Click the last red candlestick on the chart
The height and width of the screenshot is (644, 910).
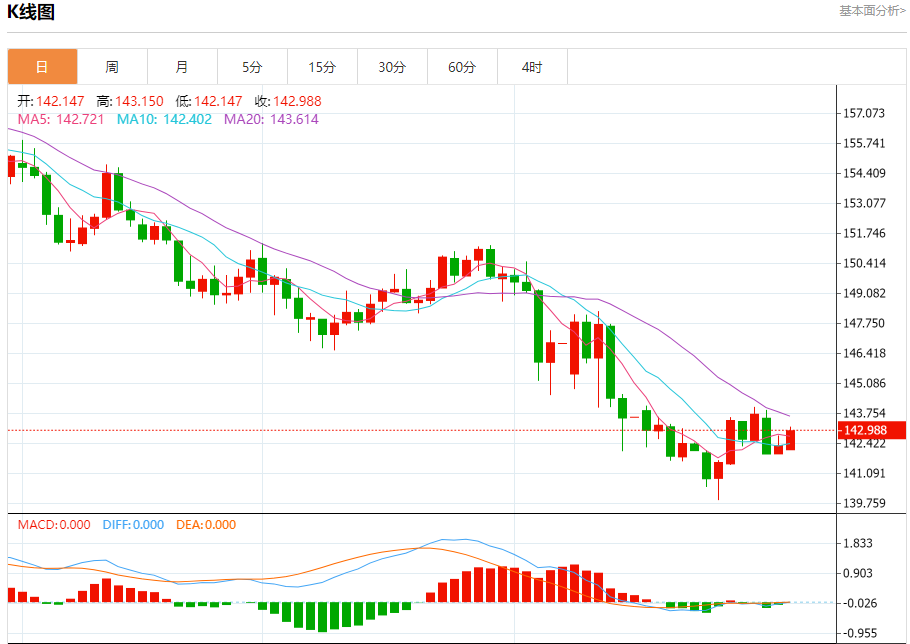[790, 439]
